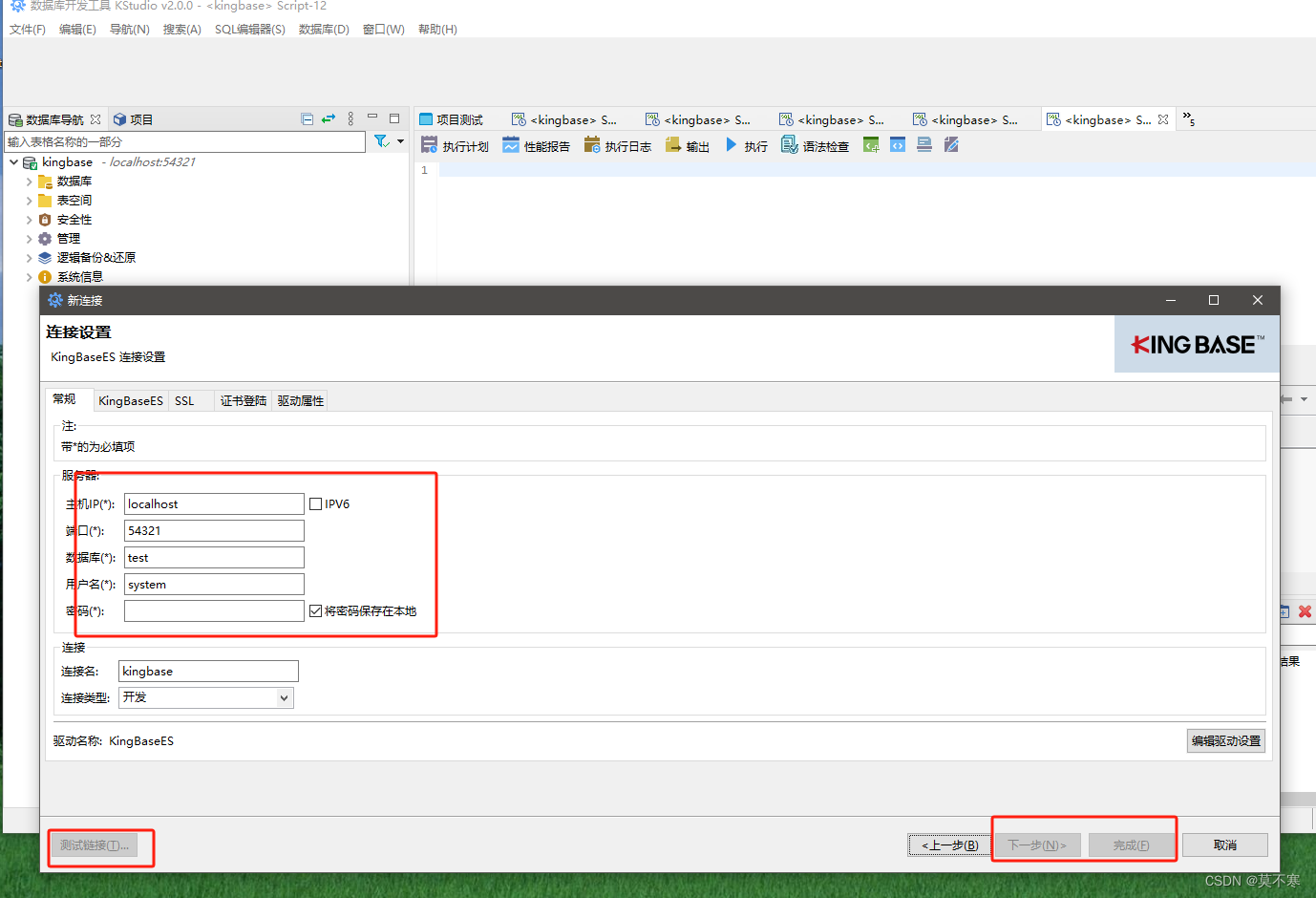Screen dimensions: 1316x898
Task: Run the script with 执行 play icon
Action: click(x=745, y=146)
